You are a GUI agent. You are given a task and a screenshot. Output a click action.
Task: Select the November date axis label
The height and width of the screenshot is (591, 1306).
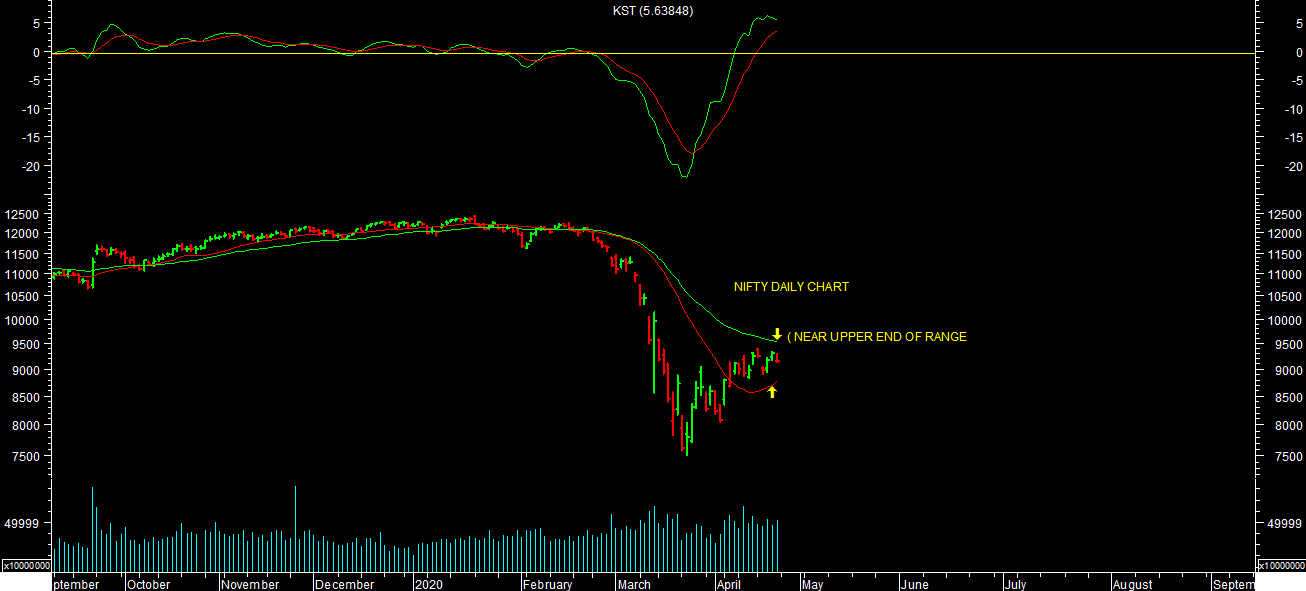click(x=251, y=584)
